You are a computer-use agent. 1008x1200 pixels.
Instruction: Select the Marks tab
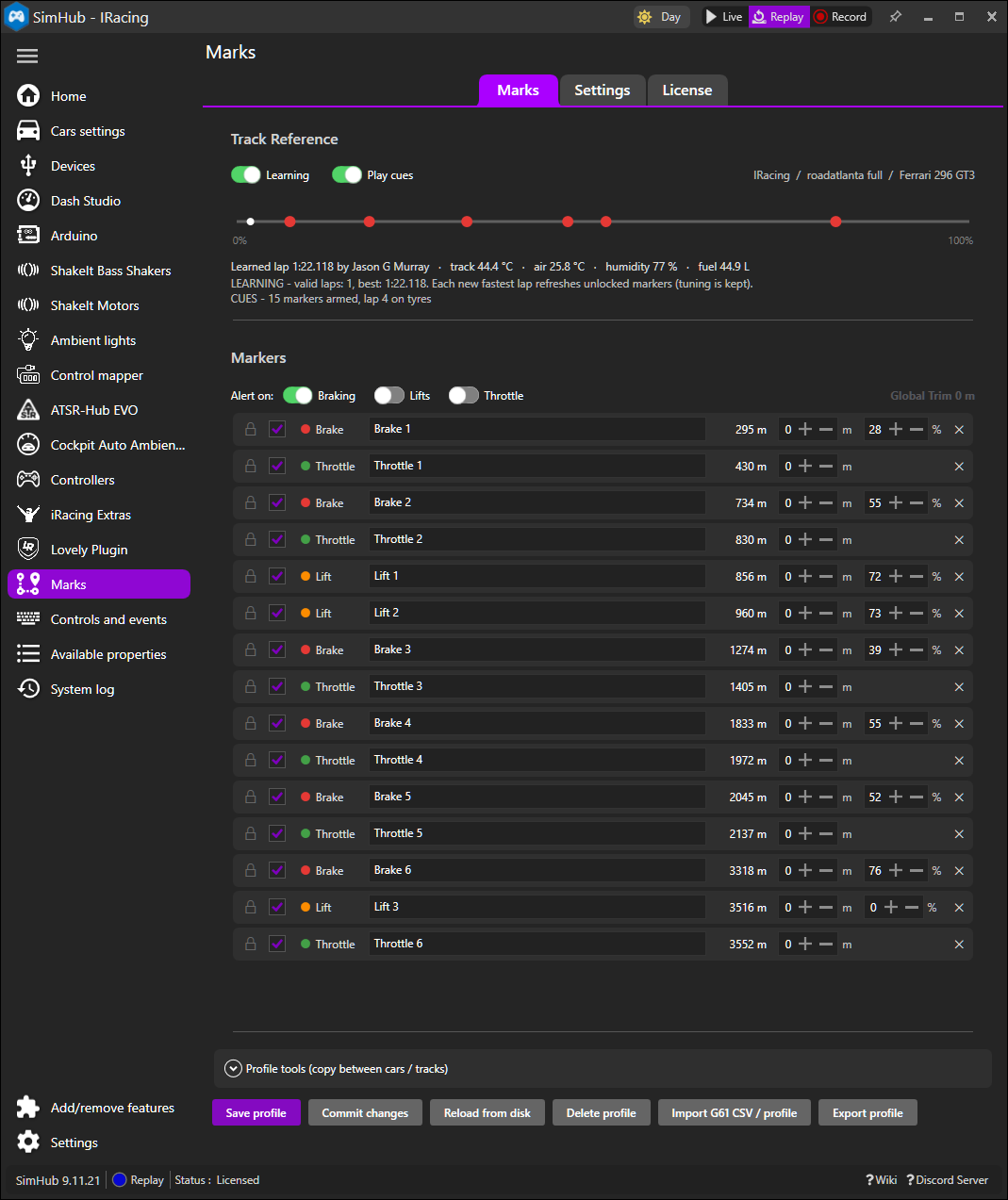[519, 90]
